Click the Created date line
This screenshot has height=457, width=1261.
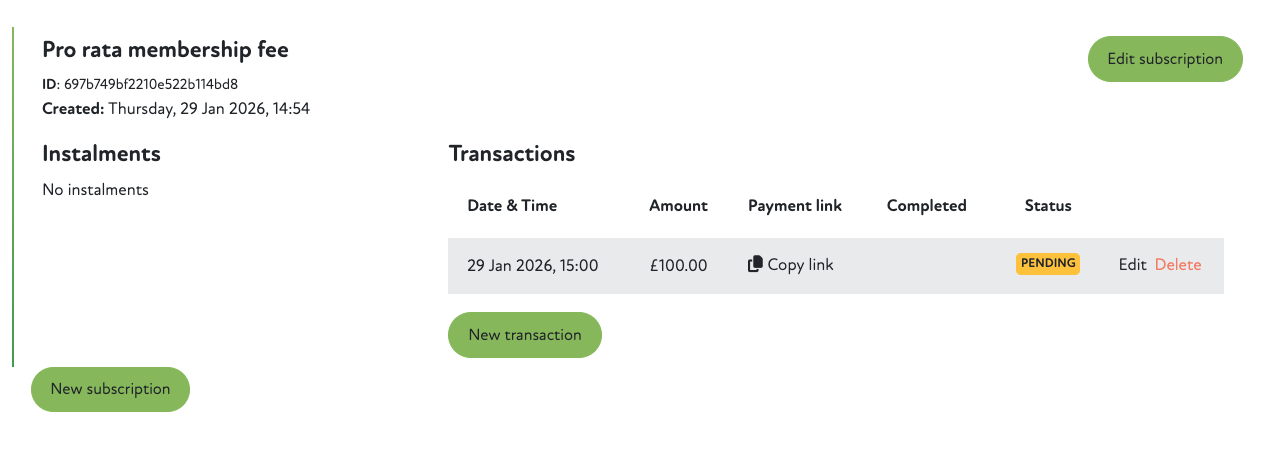tap(176, 108)
